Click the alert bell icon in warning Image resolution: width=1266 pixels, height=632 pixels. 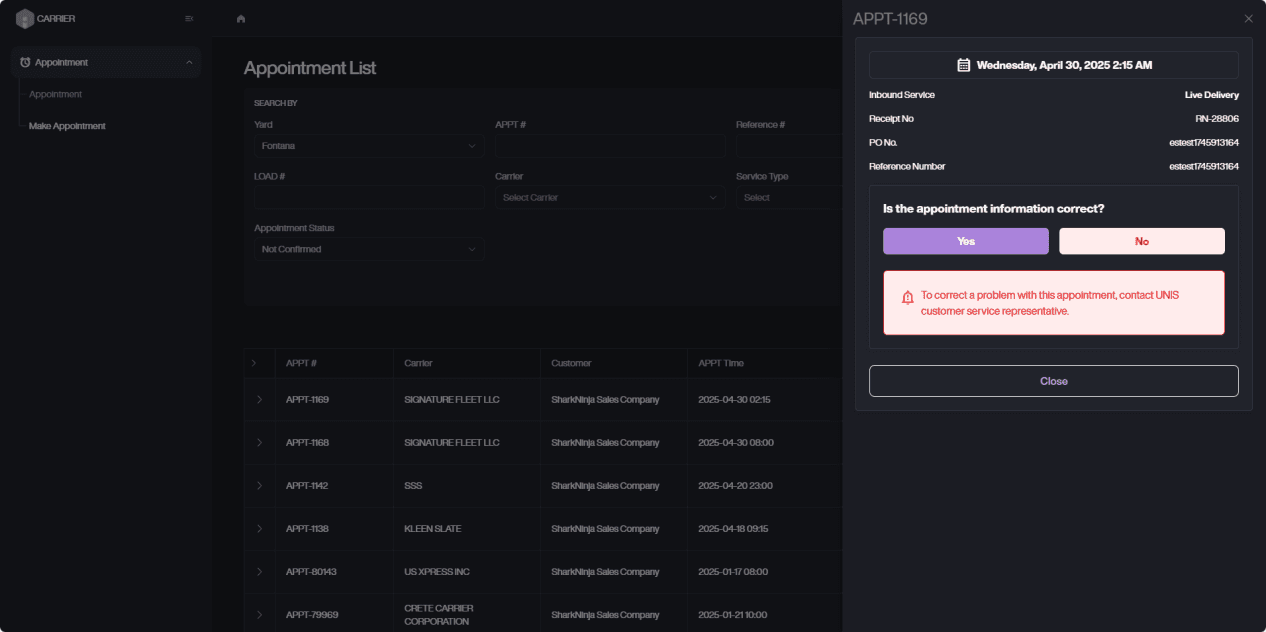[908, 297]
